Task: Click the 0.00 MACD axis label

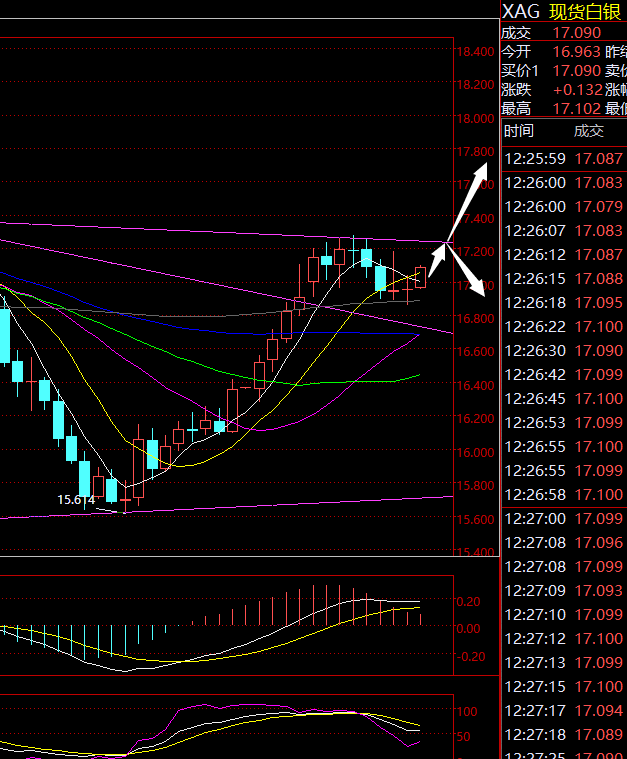Action: pos(468,629)
